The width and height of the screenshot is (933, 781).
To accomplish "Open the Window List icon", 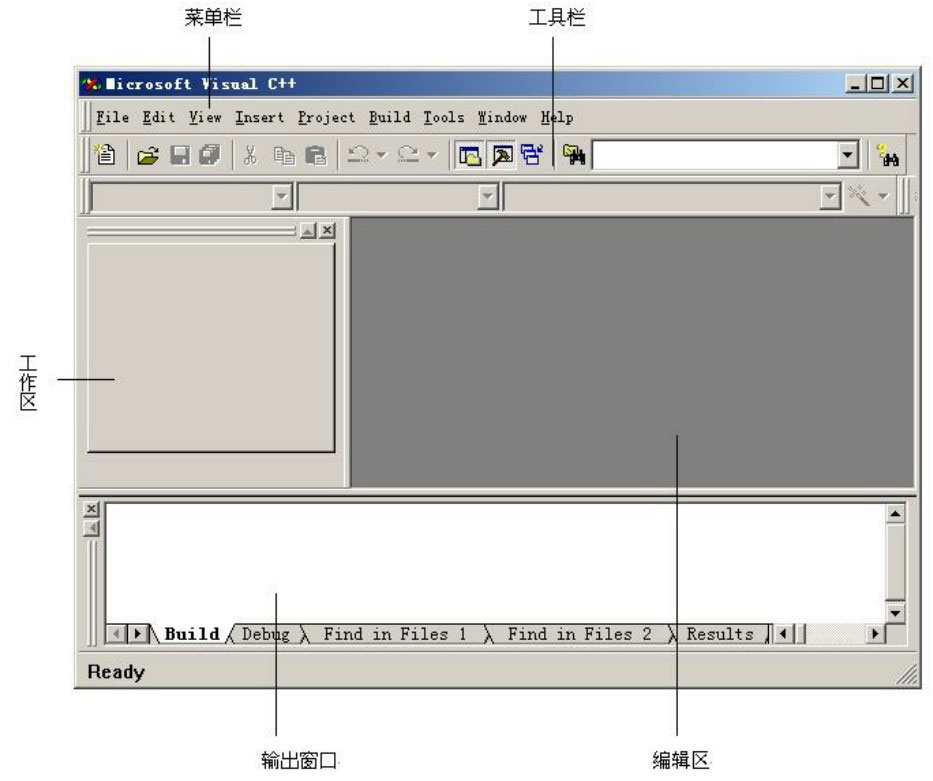I will point(532,155).
